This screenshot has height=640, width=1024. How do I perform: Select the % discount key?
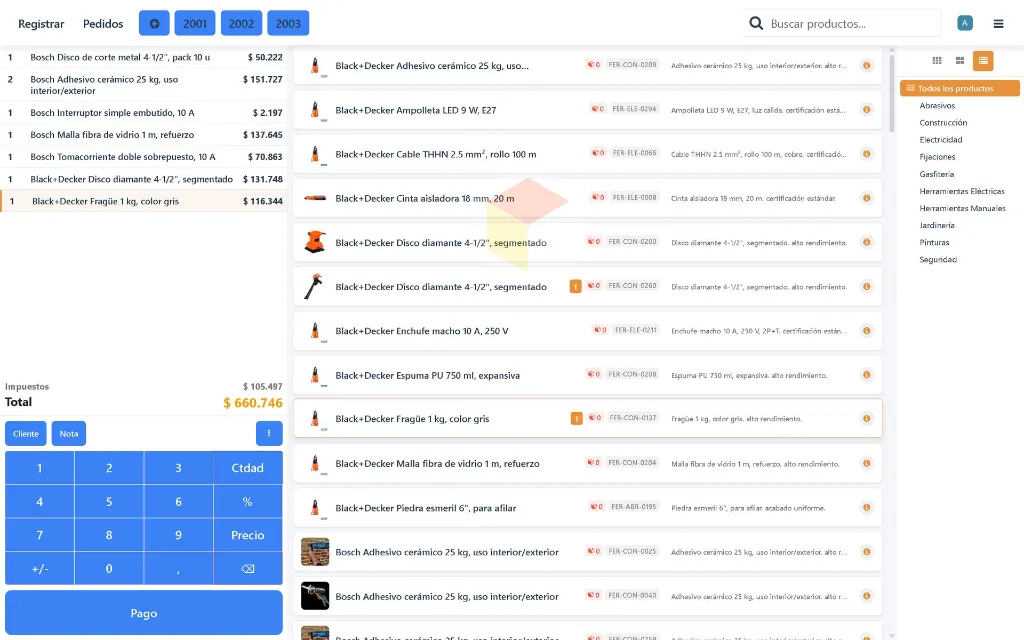248,502
